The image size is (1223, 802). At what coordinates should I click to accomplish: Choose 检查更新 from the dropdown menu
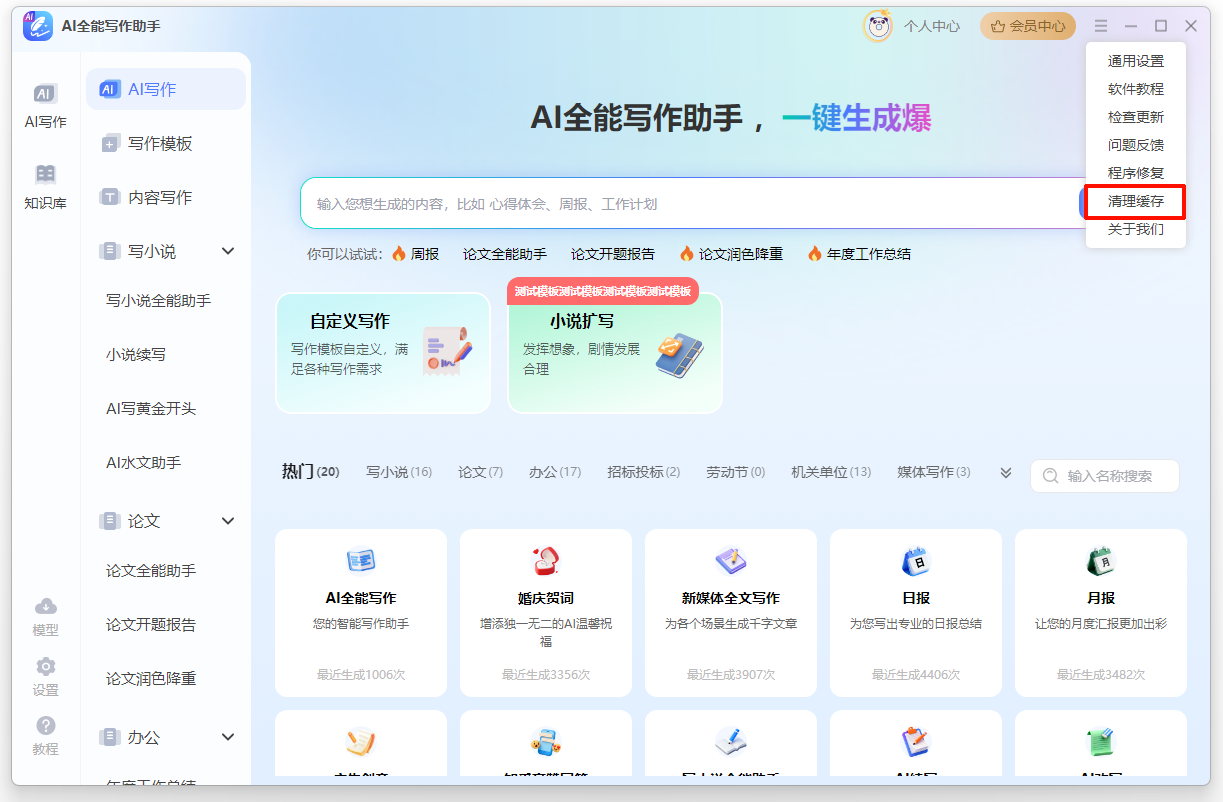coord(1135,116)
